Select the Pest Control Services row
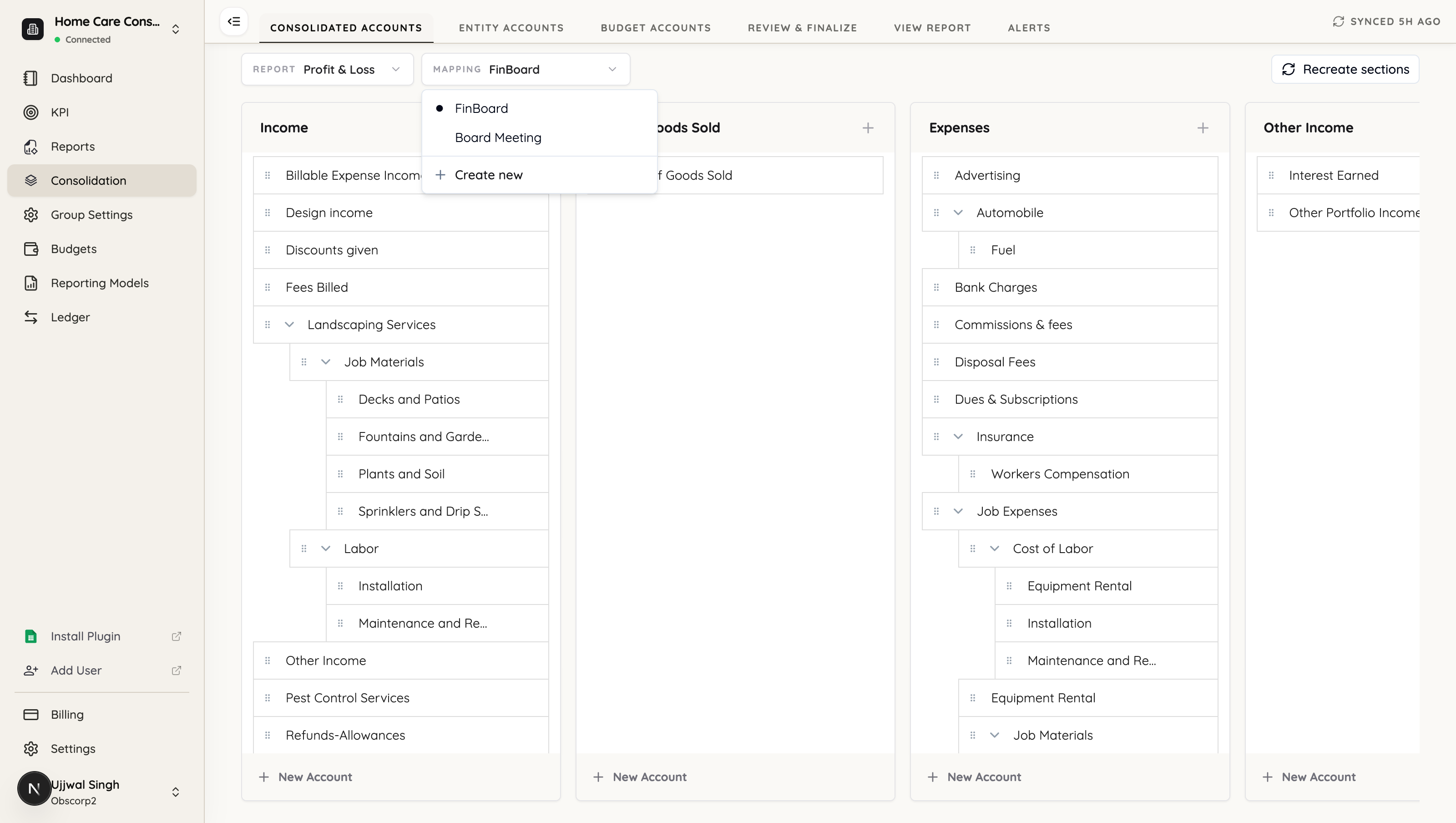Screen dimensions: 1456x823 (401, 698)
